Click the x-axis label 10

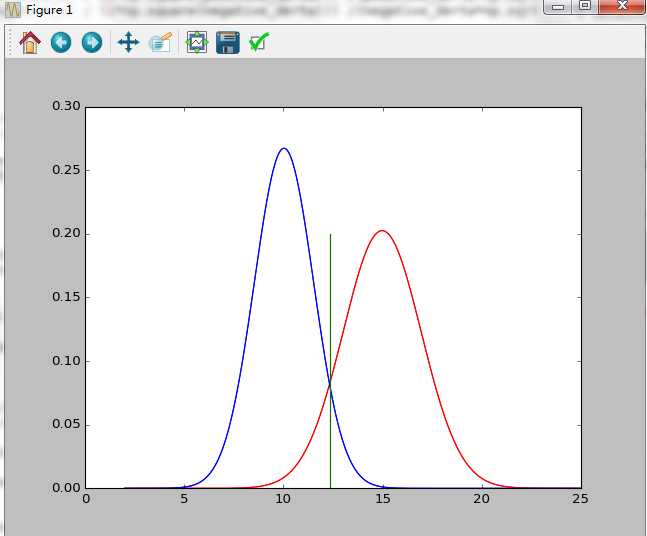(x=283, y=499)
